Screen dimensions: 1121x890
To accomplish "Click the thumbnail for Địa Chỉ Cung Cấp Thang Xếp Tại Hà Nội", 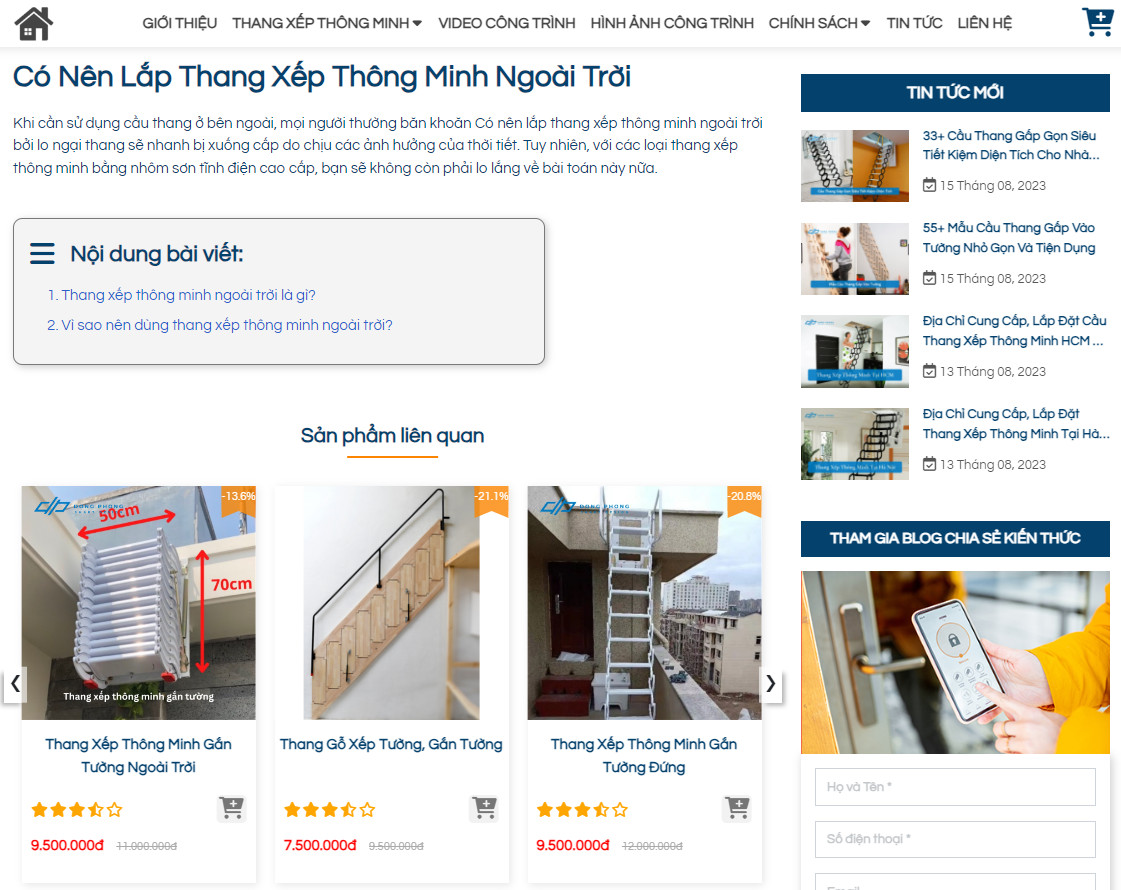I will coord(854,443).
